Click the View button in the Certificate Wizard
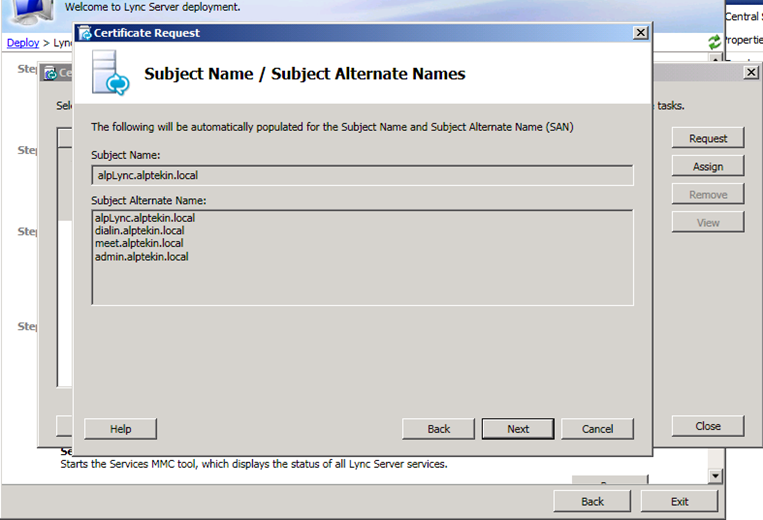The height and width of the screenshot is (520, 763). pos(708,222)
